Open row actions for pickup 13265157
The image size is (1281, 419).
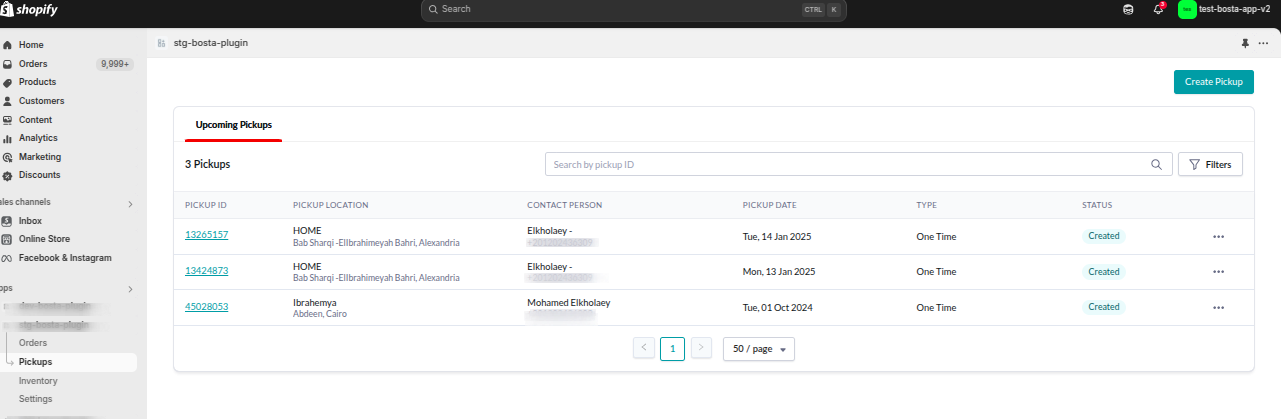click(x=1218, y=236)
